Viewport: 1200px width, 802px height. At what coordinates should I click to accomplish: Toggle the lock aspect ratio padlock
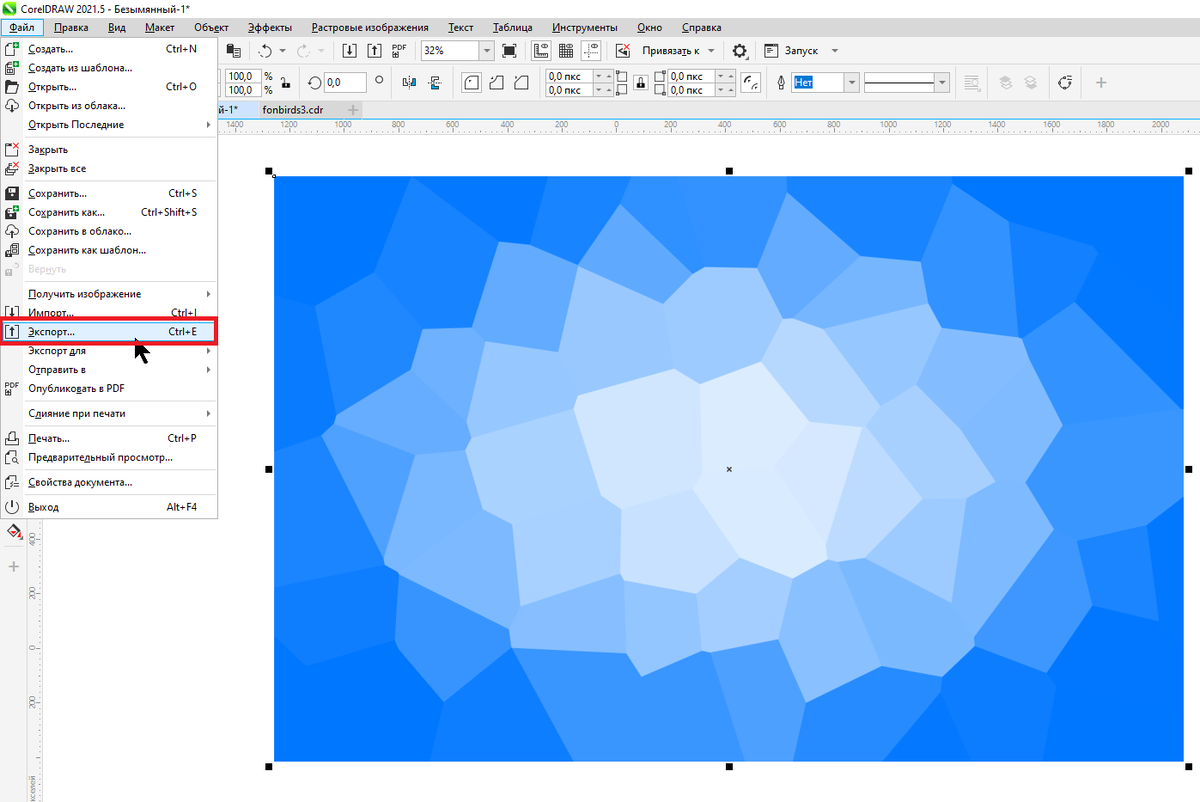640,83
